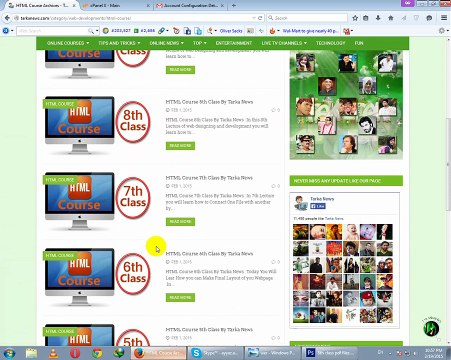The height and width of the screenshot is (360, 451).
Task: Expand the TOP menu
Action: pos(199,43)
